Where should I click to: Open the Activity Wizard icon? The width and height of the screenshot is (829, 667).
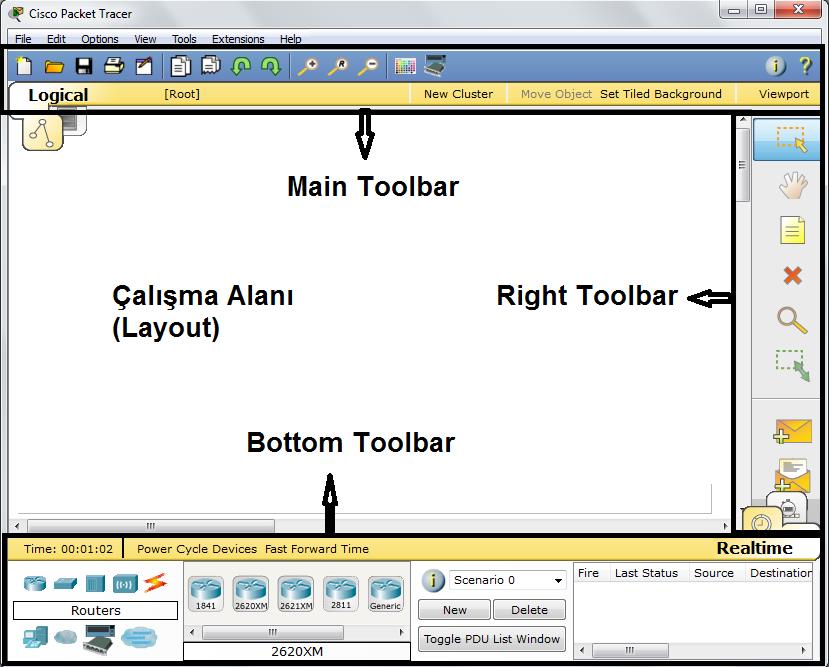144,66
